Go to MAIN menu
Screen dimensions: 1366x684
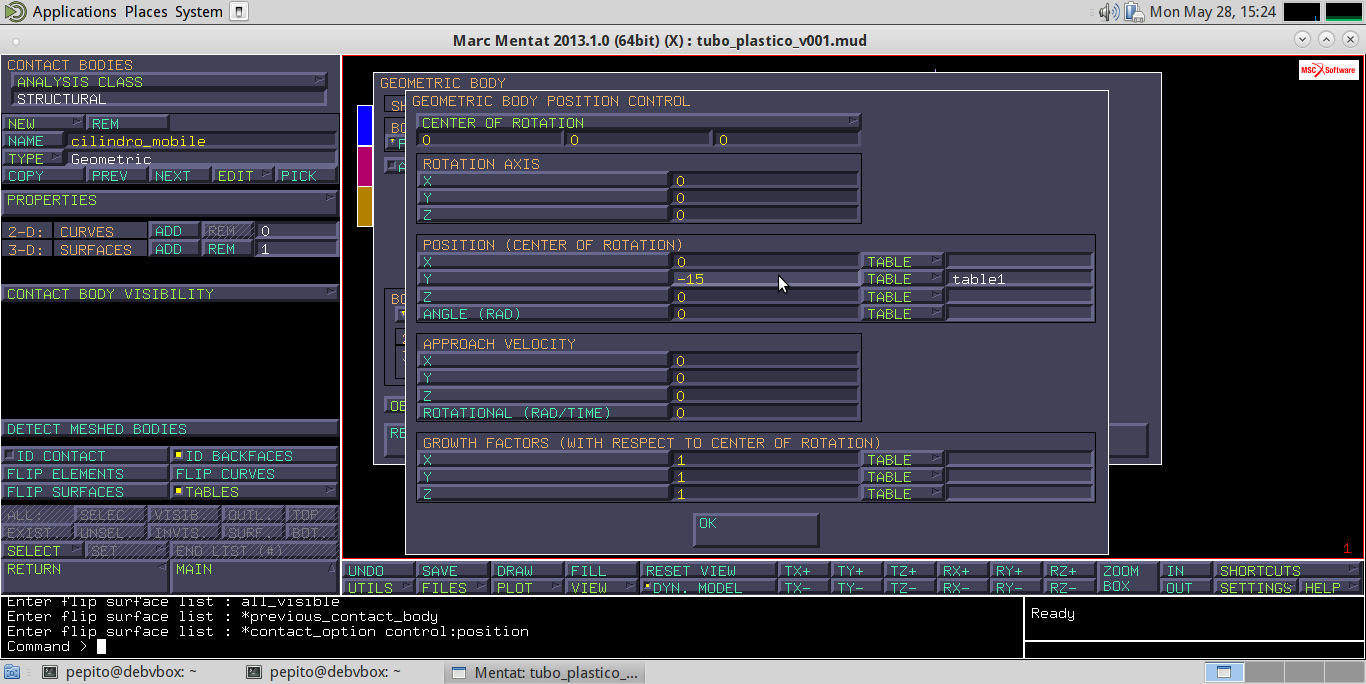[254, 577]
